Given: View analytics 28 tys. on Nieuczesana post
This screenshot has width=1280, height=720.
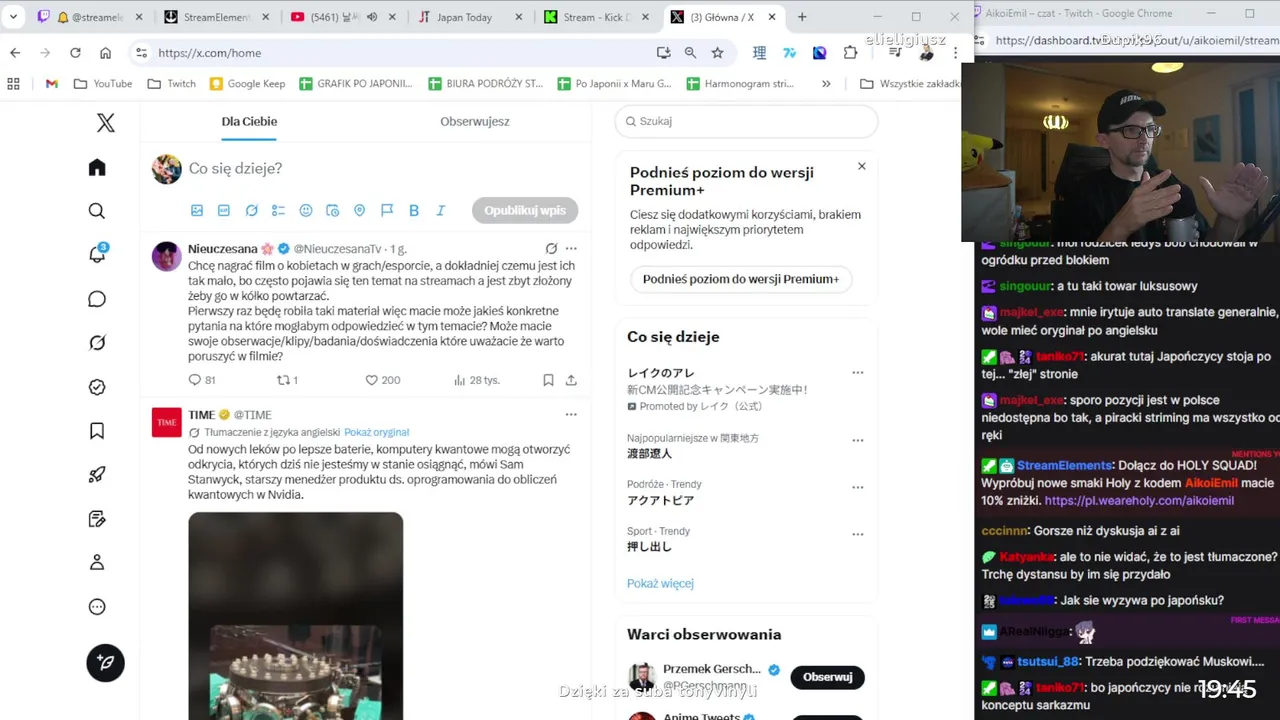Looking at the screenshot, I should 476,380.
